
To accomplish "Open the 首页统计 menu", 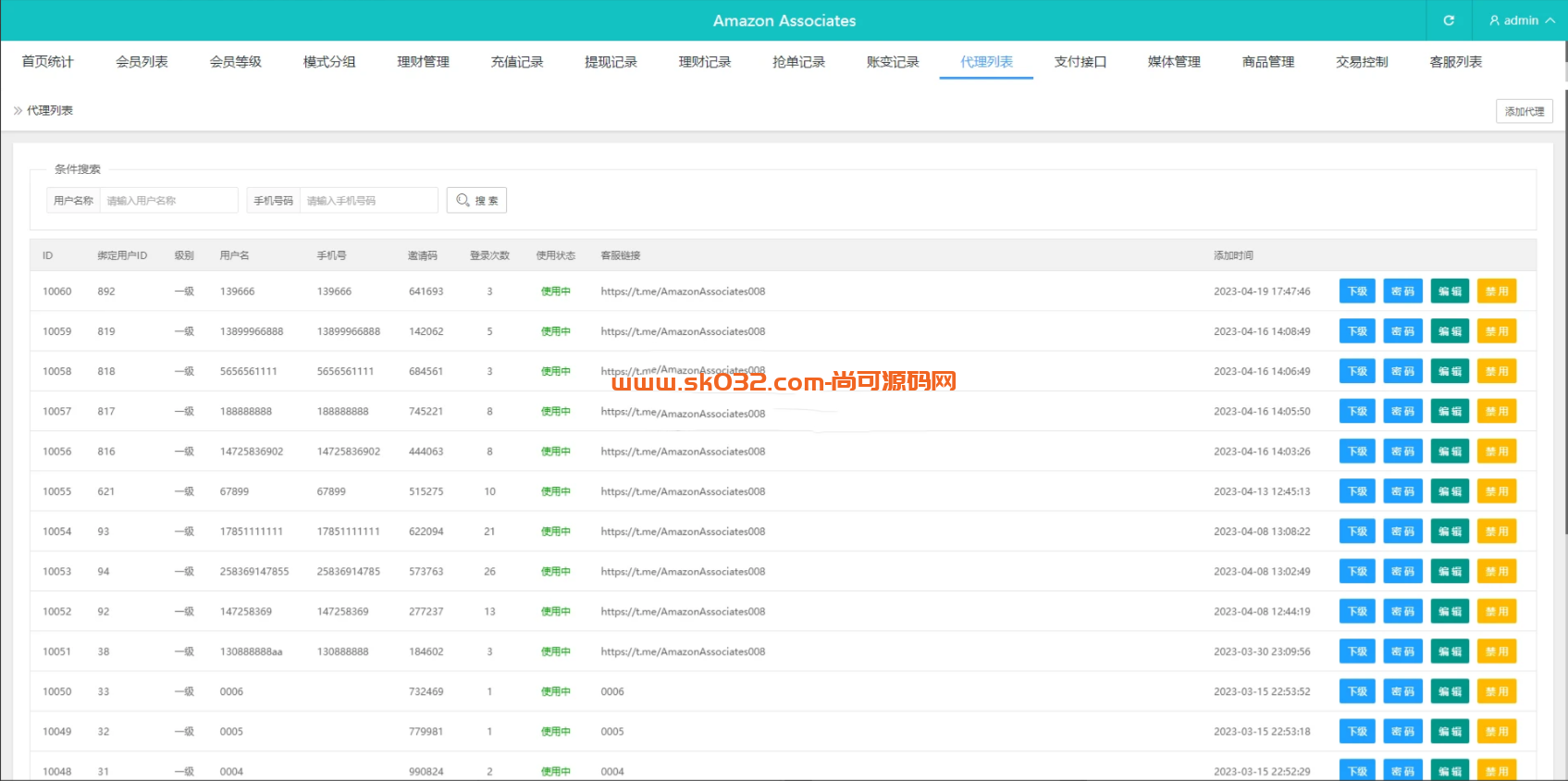I will (47, 61).
